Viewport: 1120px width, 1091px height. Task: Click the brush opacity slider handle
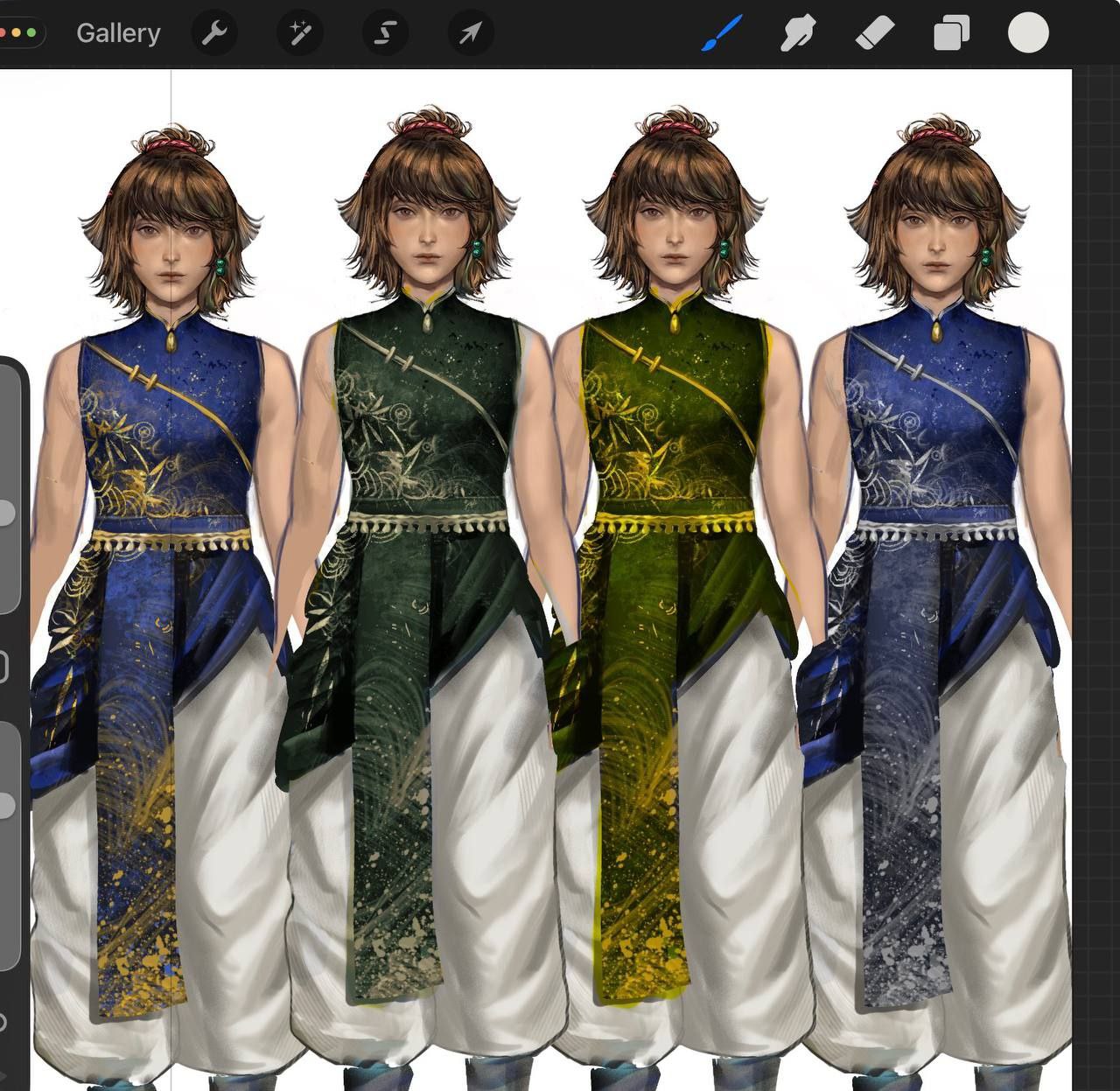(5, 805)
